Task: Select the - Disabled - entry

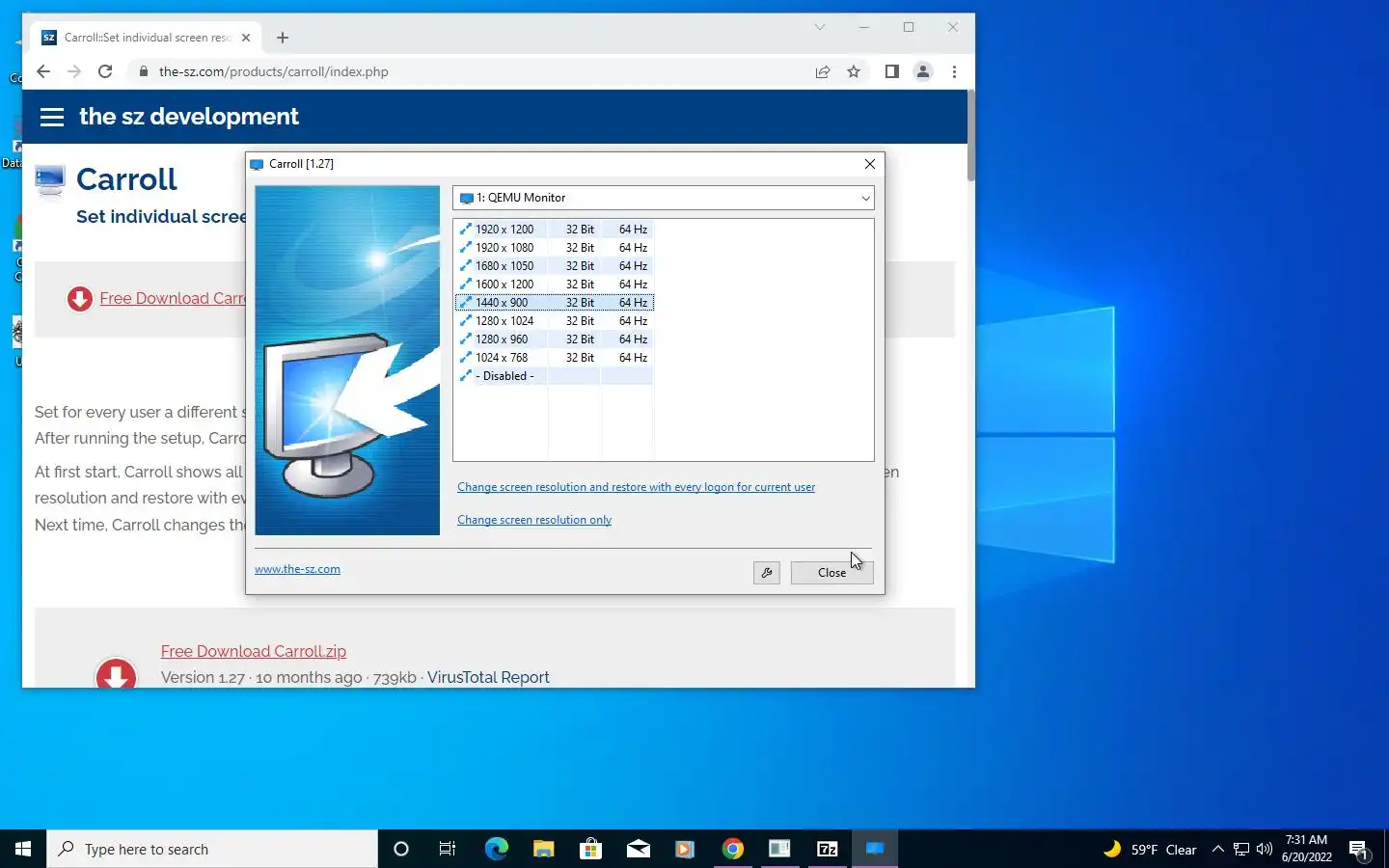Action: [x=554, y=376]
